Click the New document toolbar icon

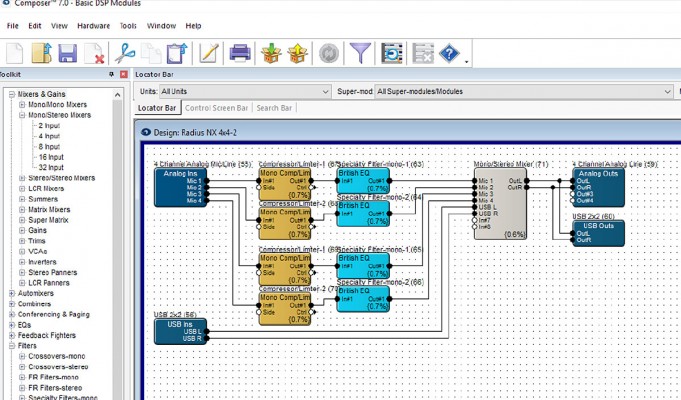pos(15,53)
